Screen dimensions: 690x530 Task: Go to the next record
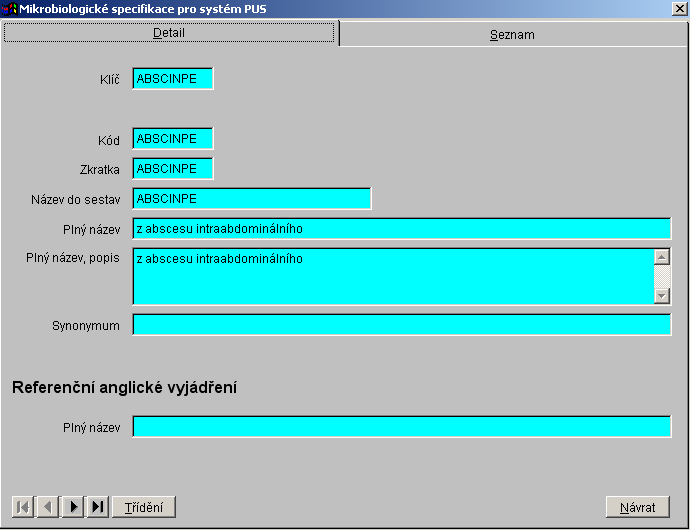pos(73,507)
